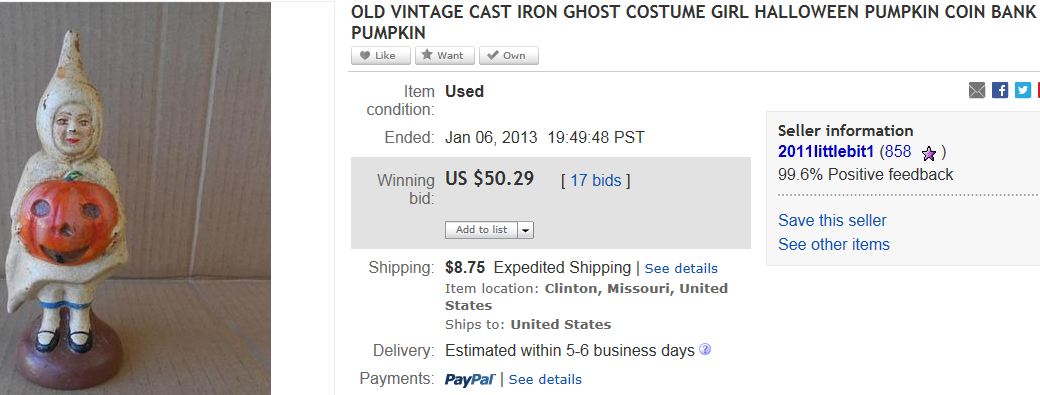Mark item with Own checkmark button
The image size is (1040, 395).
tap(509, 56)
